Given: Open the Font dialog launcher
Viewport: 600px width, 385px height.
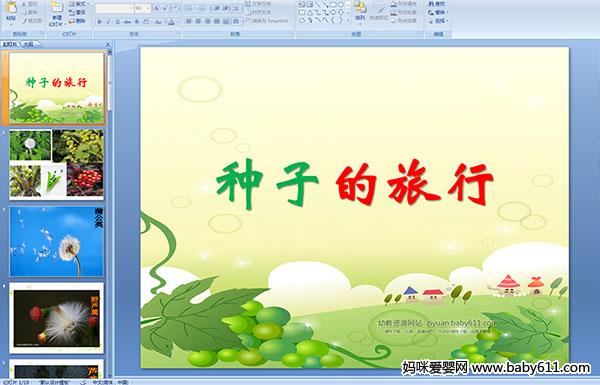Looking at the screenshot, I should (x=178, y=34).
